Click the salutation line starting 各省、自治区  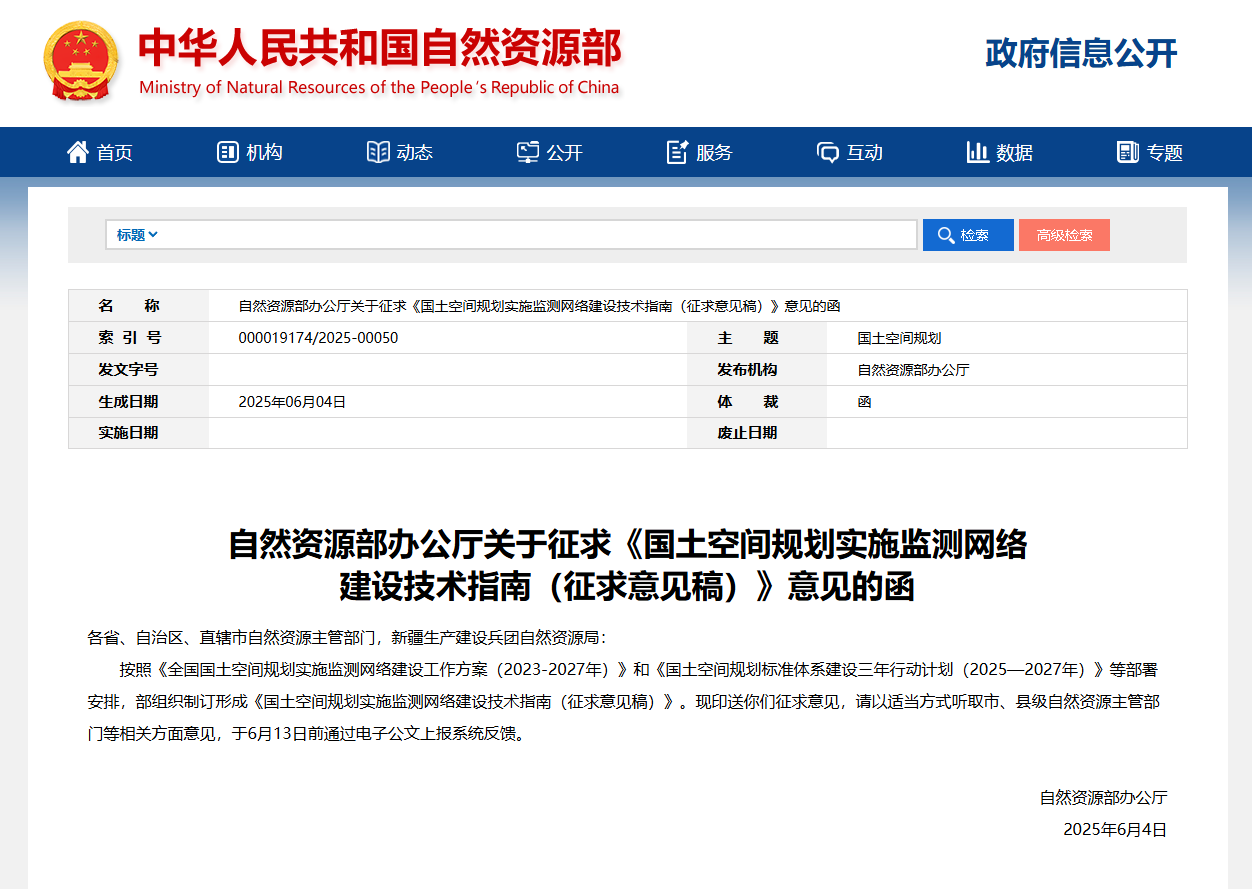347,637
